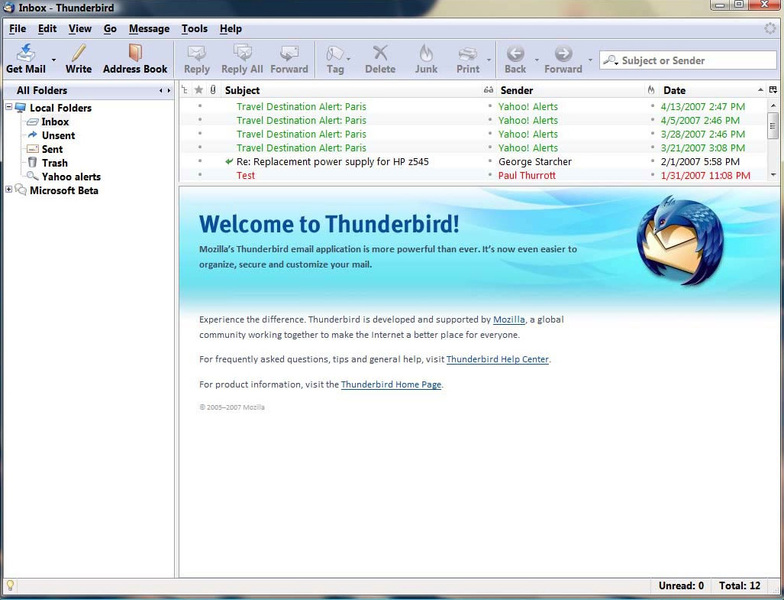Click the message list scrollbar thumb
784x600 pixels.
tap(773, 124)
